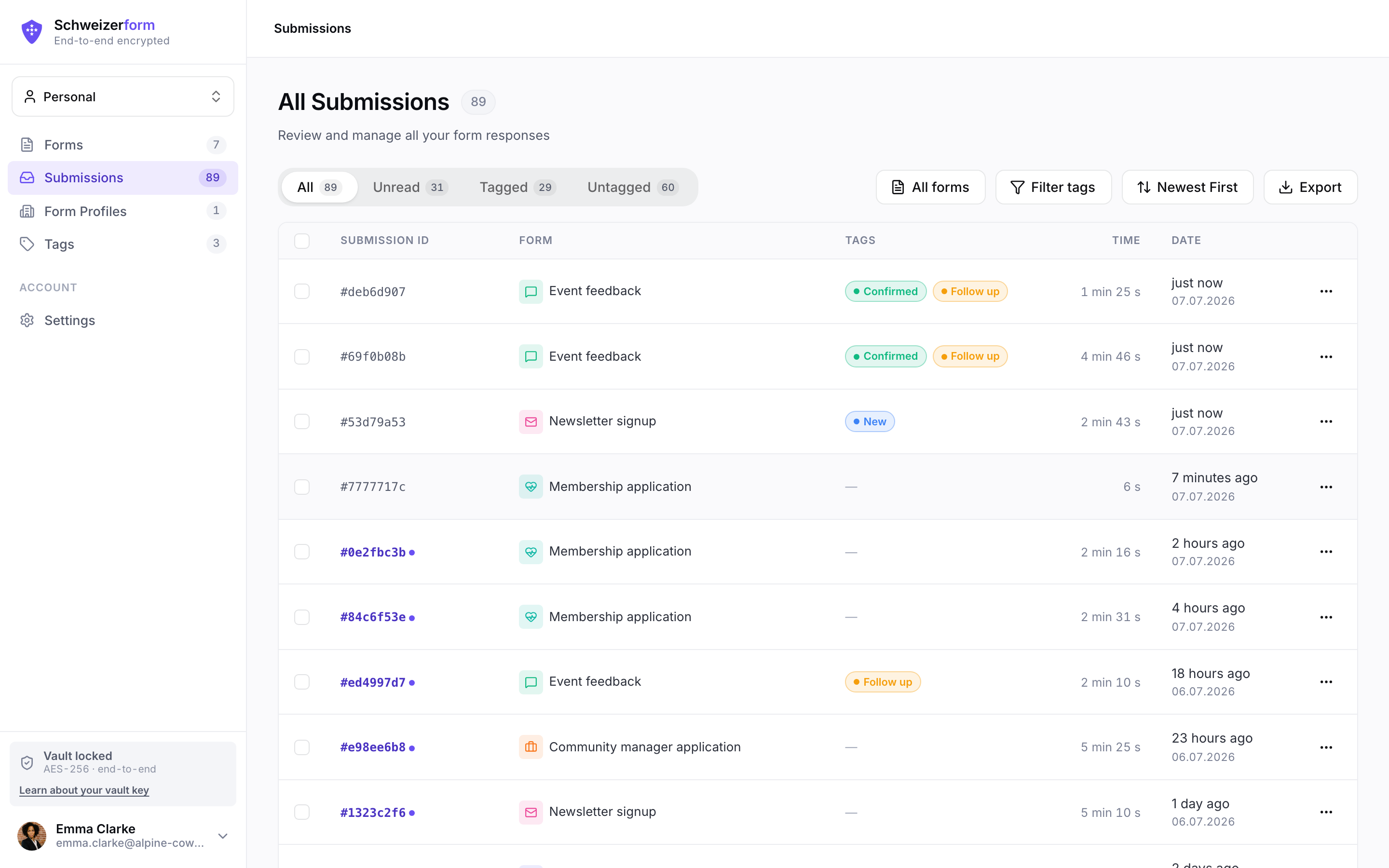Viewport: 1389px width, 868px height.
Task: Click the Date column header
Action: coord(1186,241)
